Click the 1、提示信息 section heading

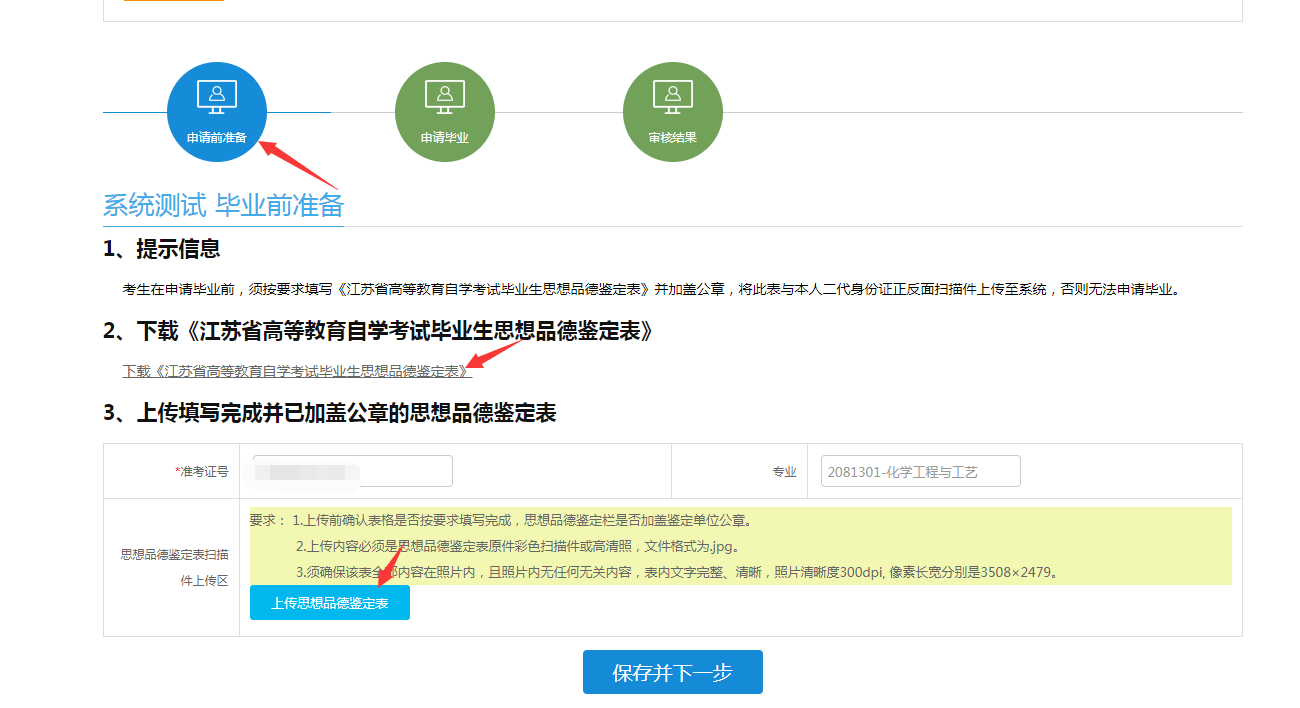162,249
